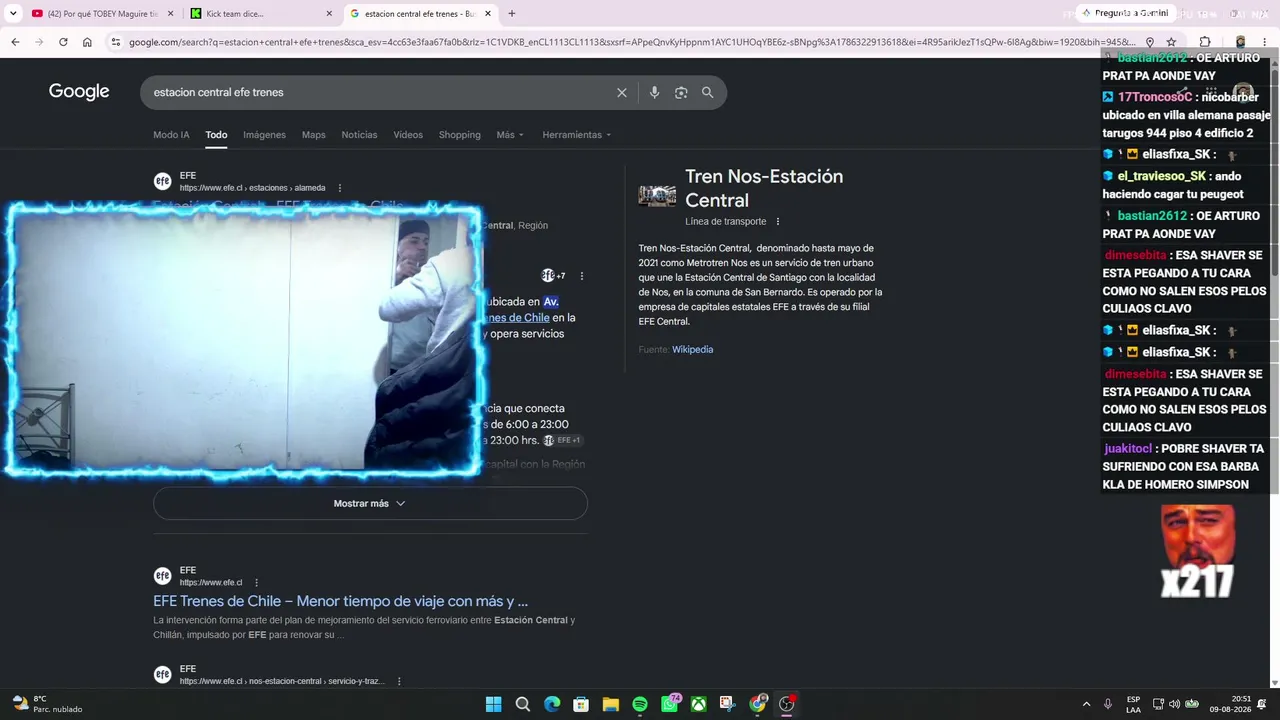
Task: Change the ESP LAA keyboard language
Action: (1133, 704)
